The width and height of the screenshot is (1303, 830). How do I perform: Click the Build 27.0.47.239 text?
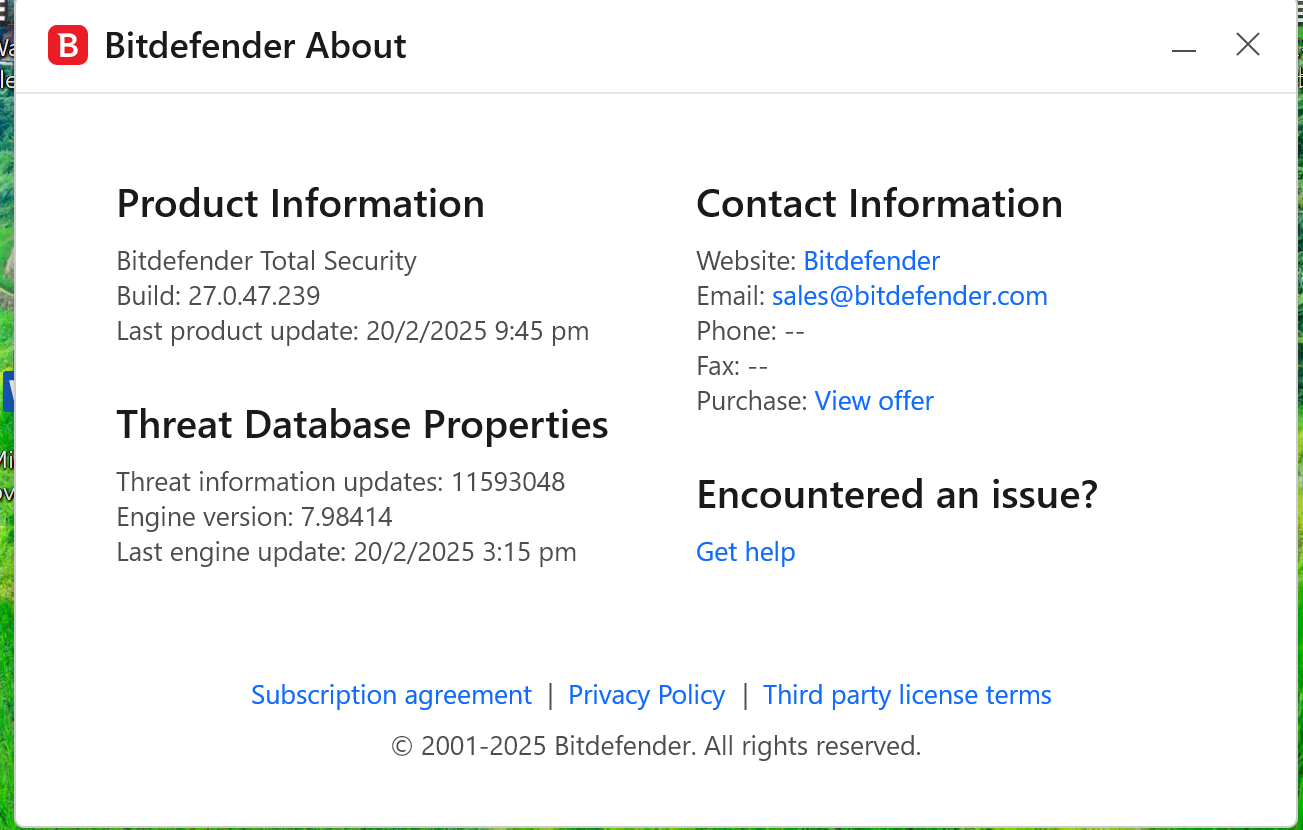pos(218,297)
